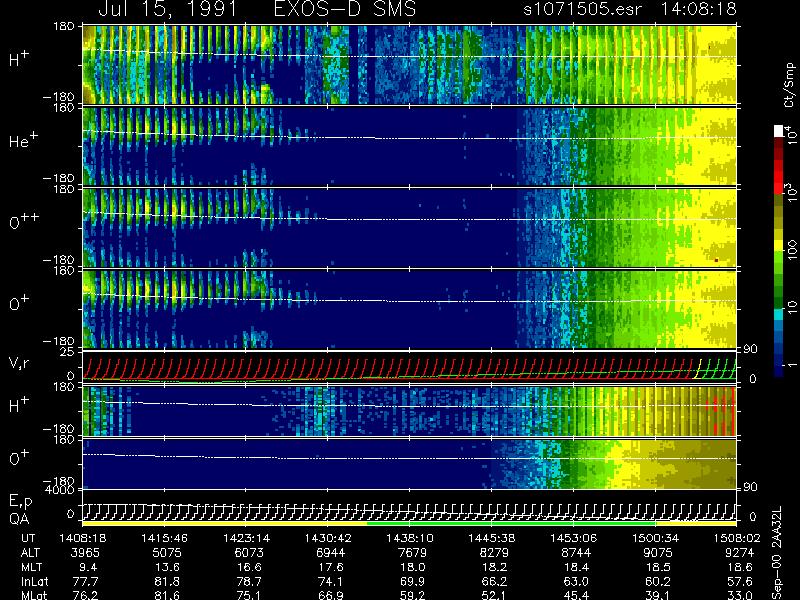
Task: Click the 'E,p' panel label
Action: click(20, 502)
